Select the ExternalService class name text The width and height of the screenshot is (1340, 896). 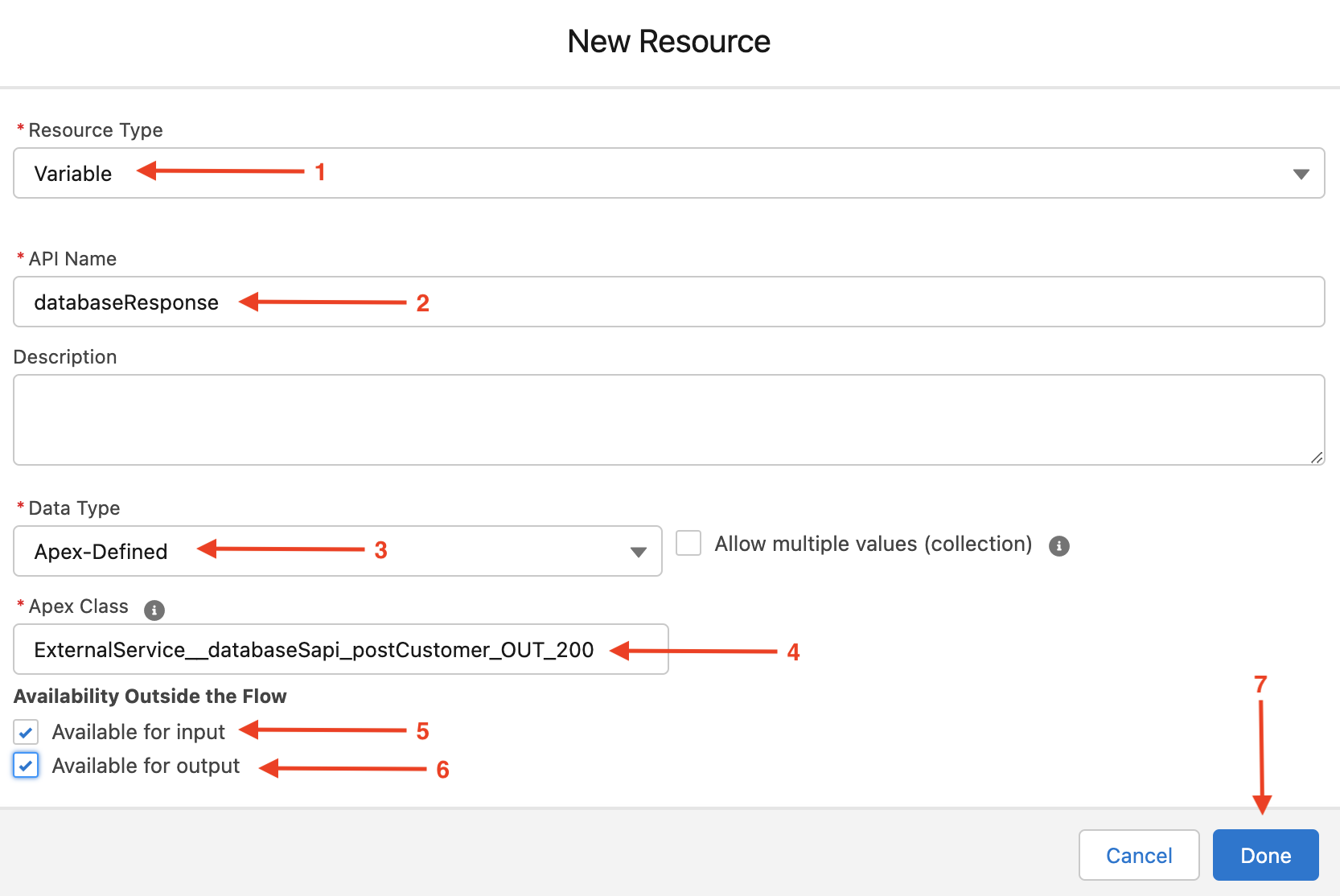(314, 649)
